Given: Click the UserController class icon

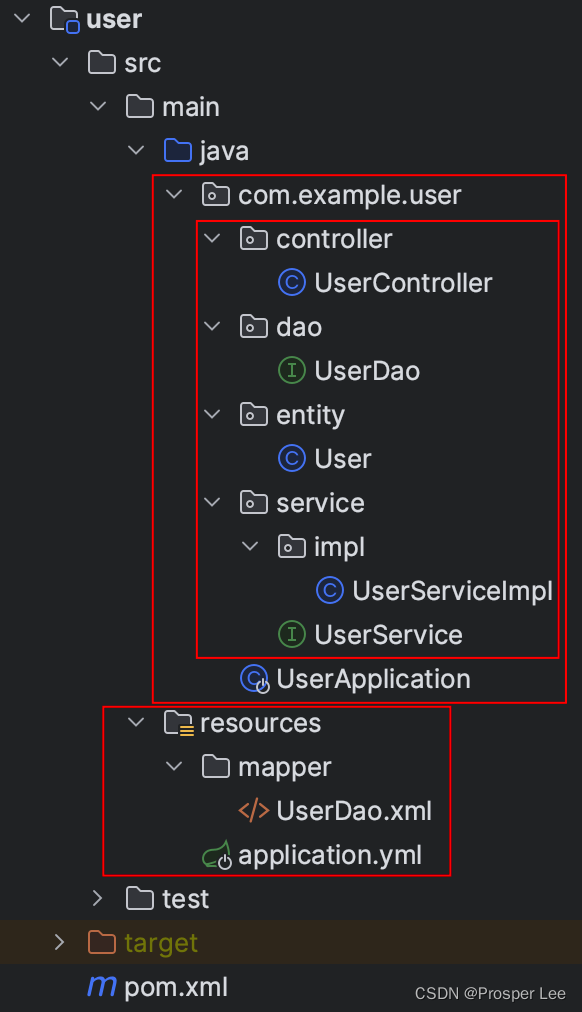Looking at the screenshot, I should [x=292, y=283].
